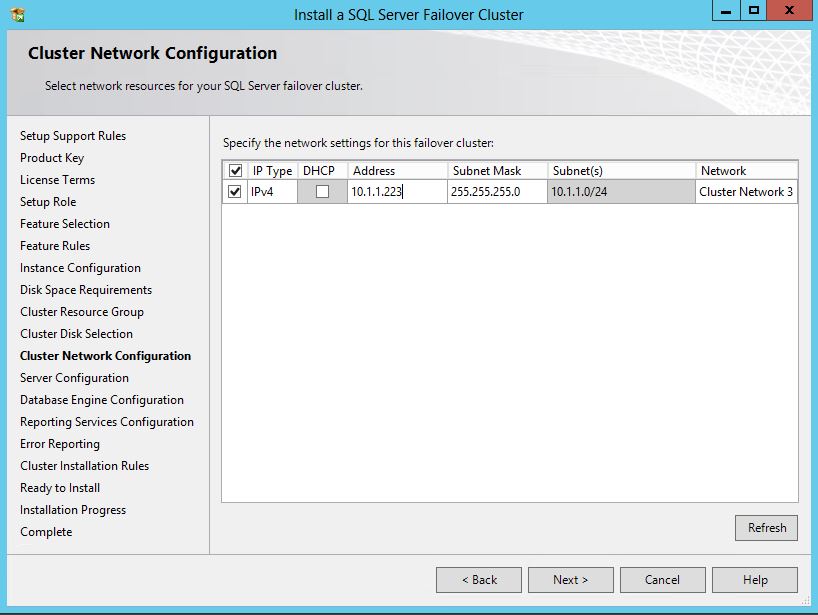Click the Subnet(s) cell 10.1.1.0/24
The width and height of the screenshot is (818, 615).
[621, 191]
